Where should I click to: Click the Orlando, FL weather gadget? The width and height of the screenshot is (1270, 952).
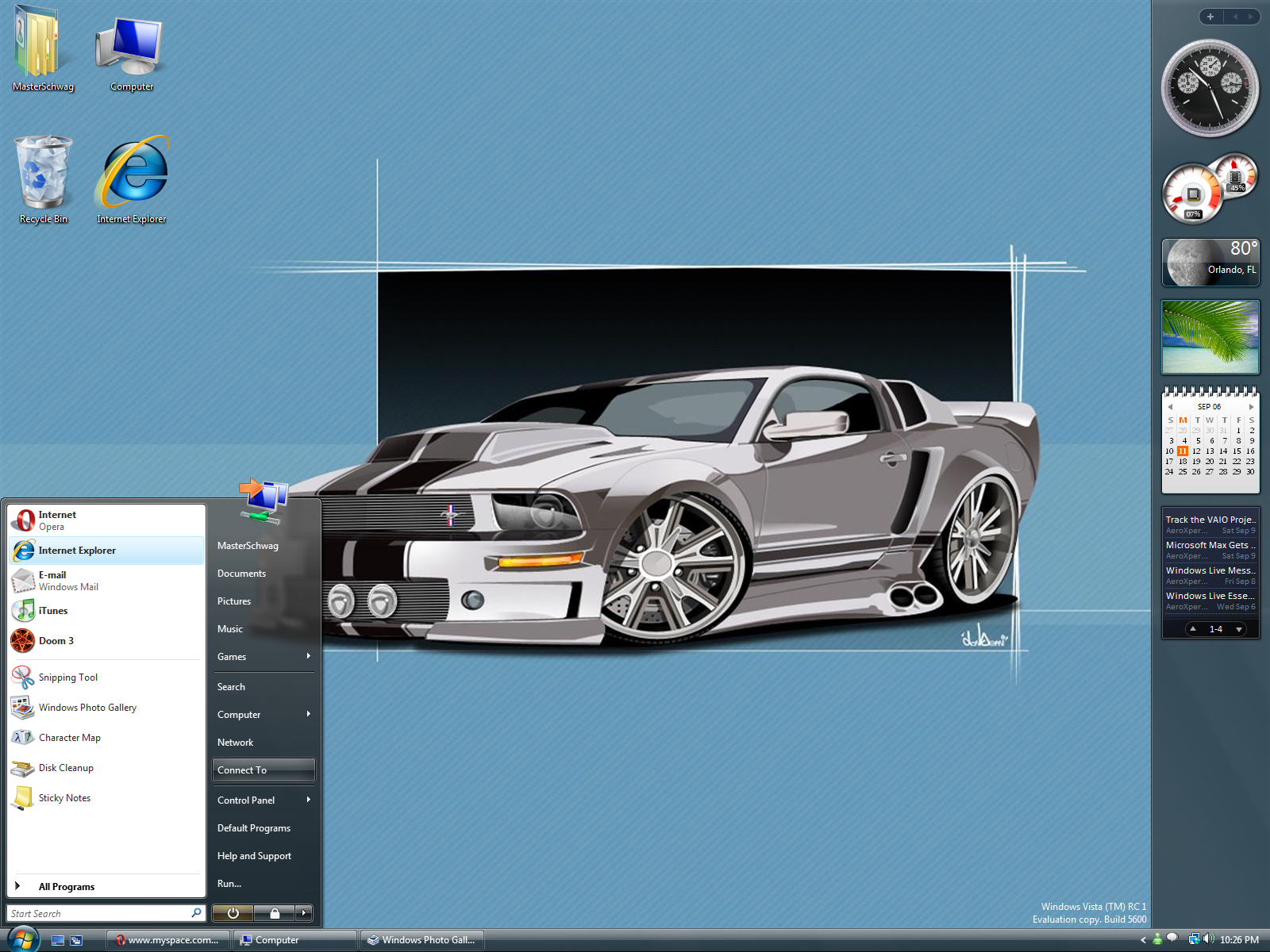pyautogui.click(x=1210, y=263)
